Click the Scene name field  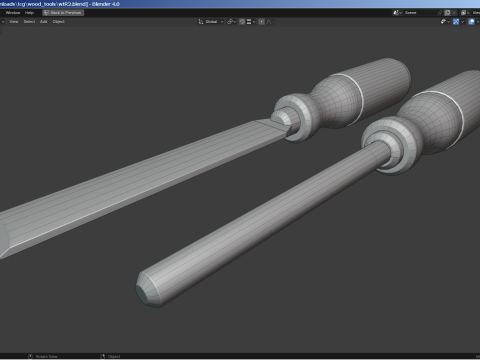420,13
